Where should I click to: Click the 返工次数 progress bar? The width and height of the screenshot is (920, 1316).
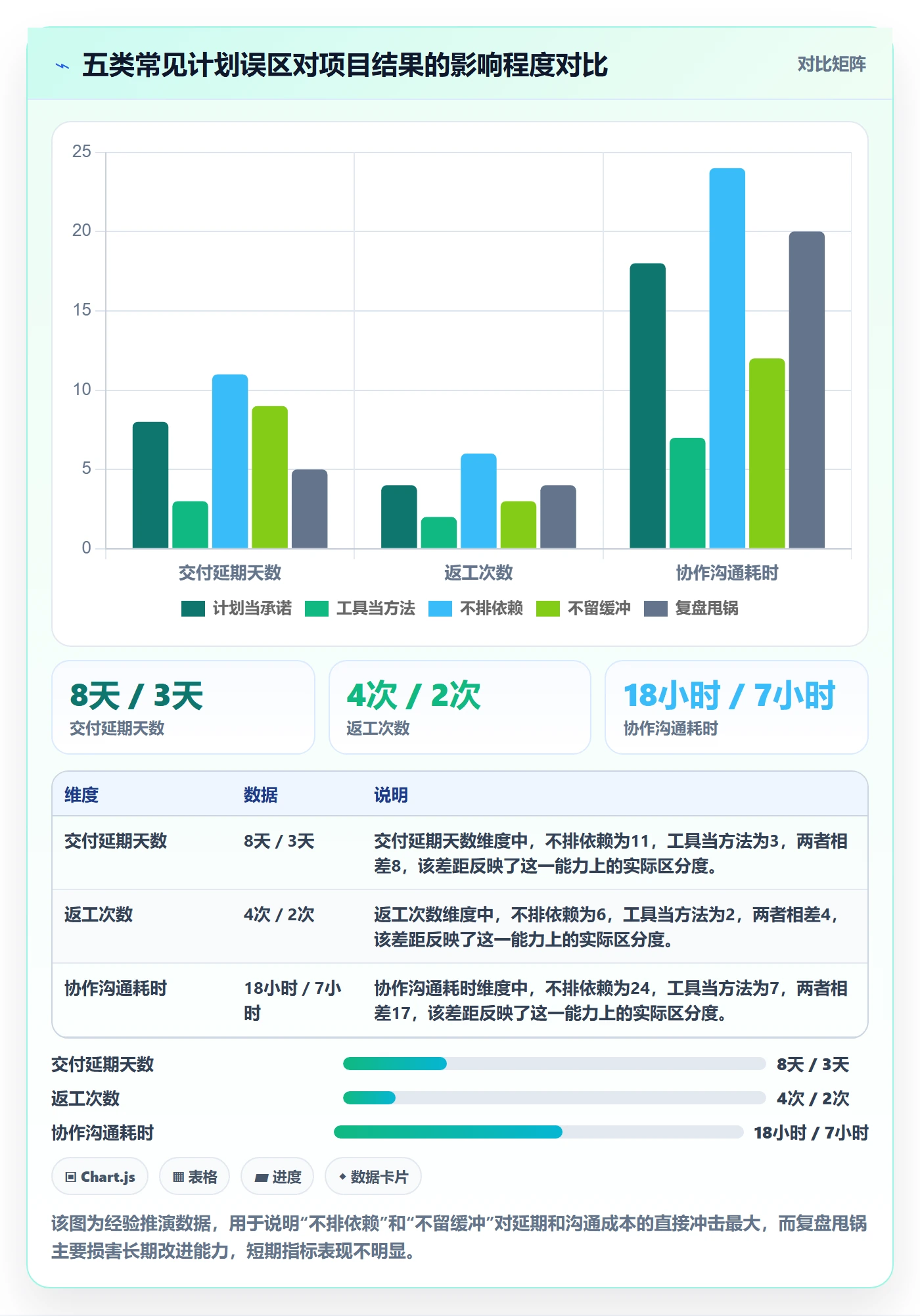[554, 1098]
